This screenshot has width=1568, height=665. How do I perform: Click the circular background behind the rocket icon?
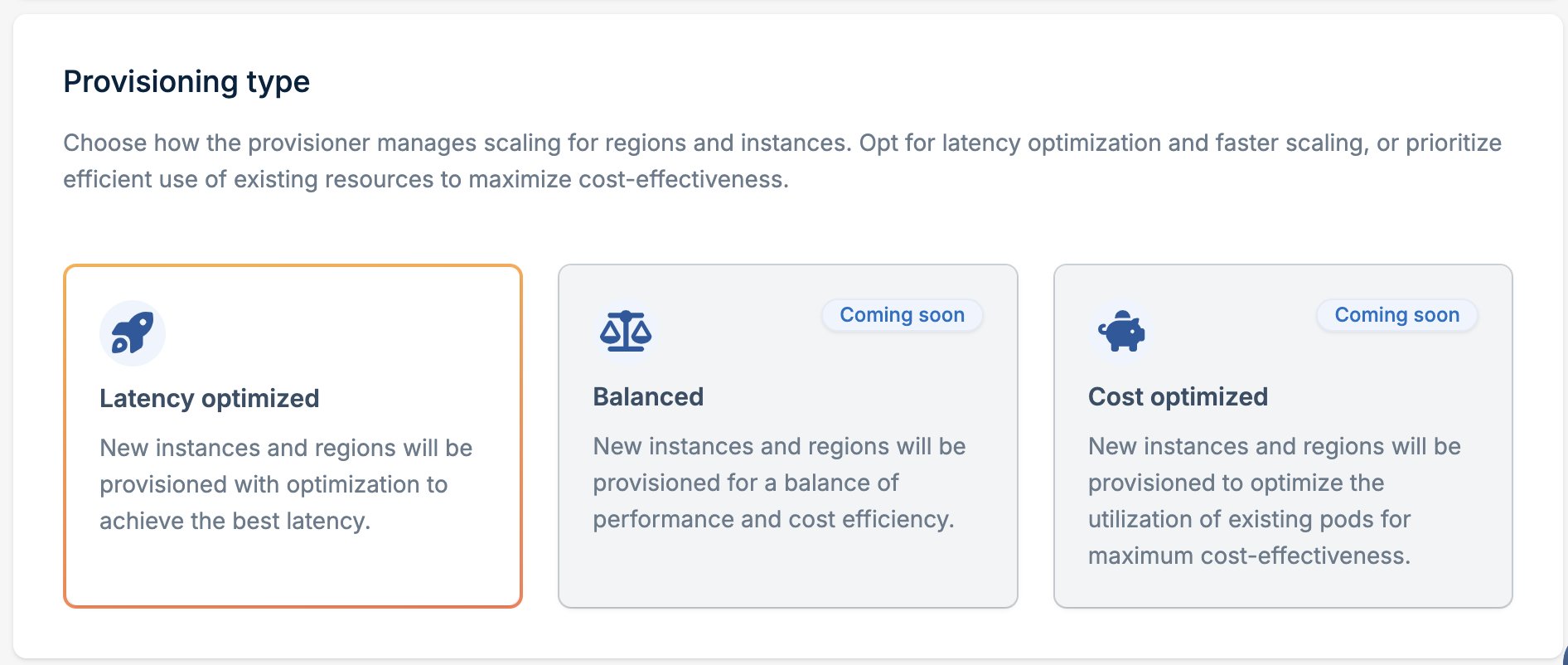click(133, 332)
